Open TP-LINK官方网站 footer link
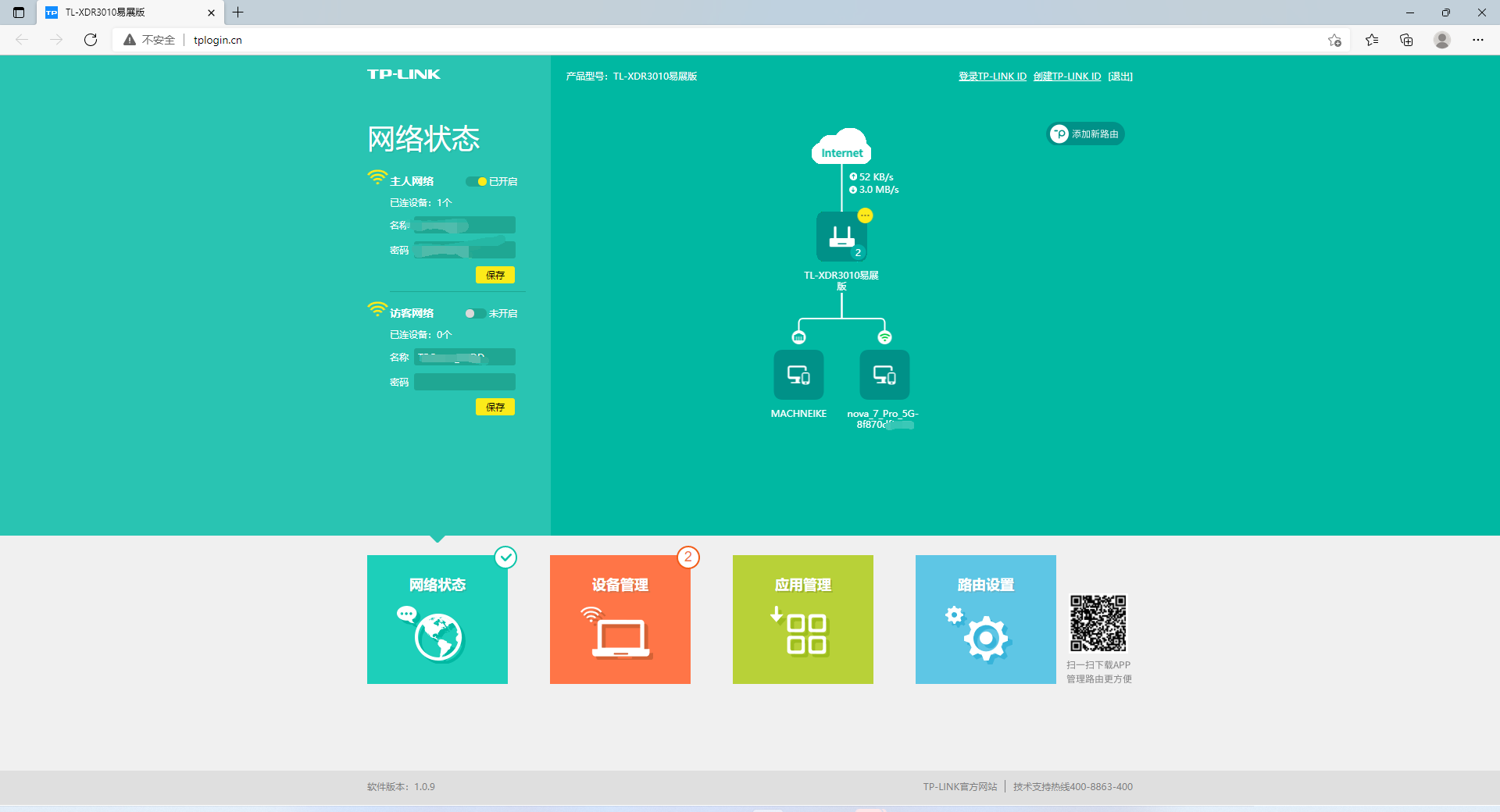1500x812 pixels. coord(960,787)
